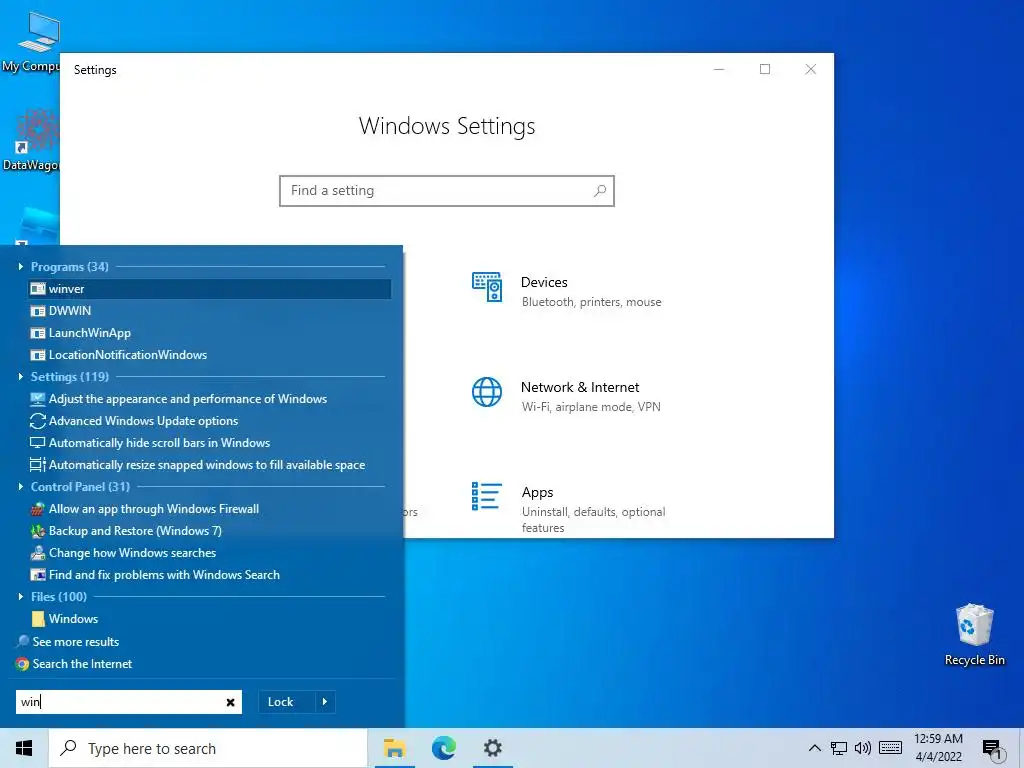This screenshot has width=1024, height=768.
Task: Open the Apps category link
Action: pos(537,492)
